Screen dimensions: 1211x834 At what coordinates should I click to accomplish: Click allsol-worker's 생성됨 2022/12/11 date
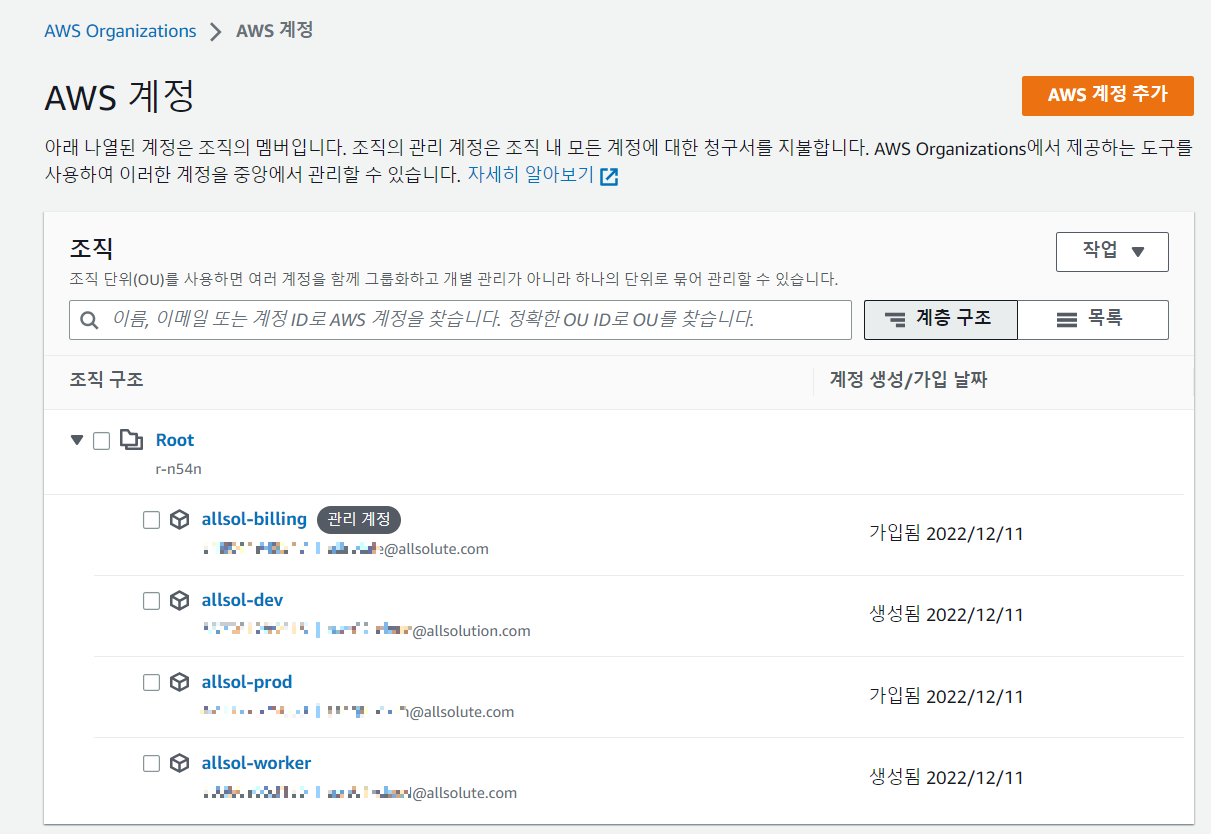click(x=946, y=777)
